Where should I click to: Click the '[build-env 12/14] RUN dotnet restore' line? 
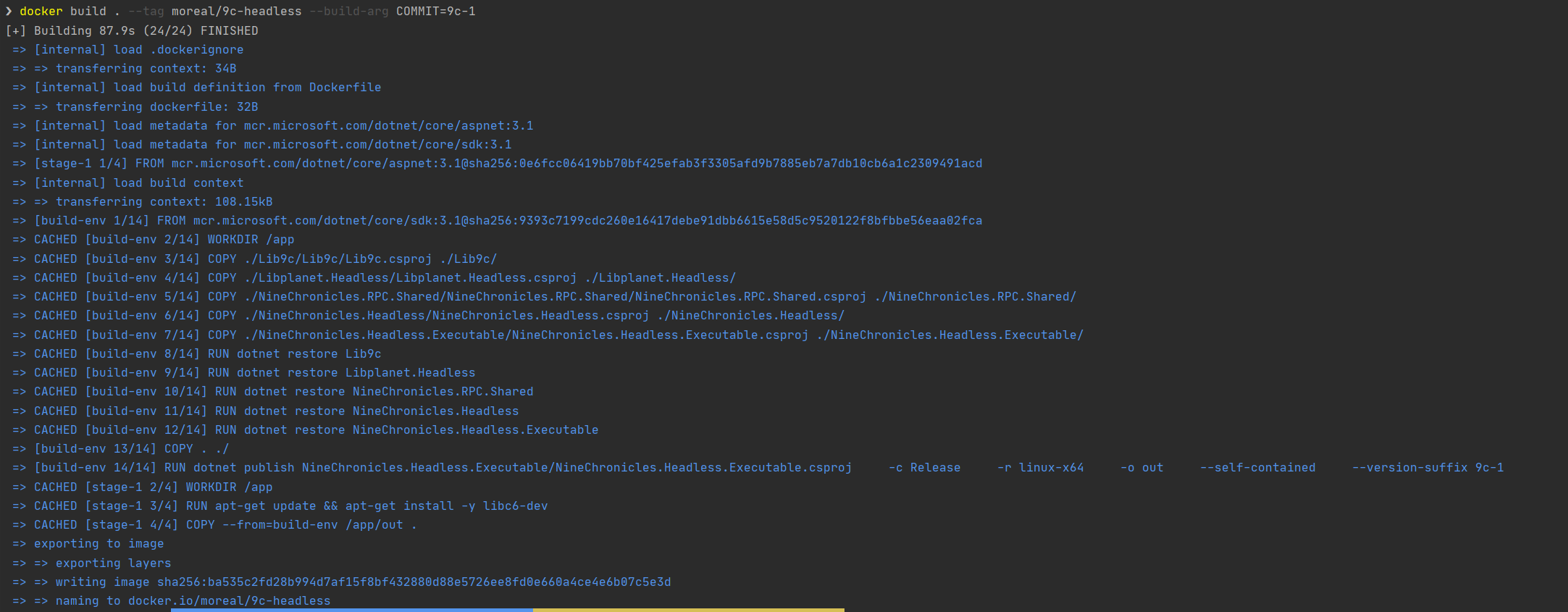pyautogui.click(x=306, y=429)
